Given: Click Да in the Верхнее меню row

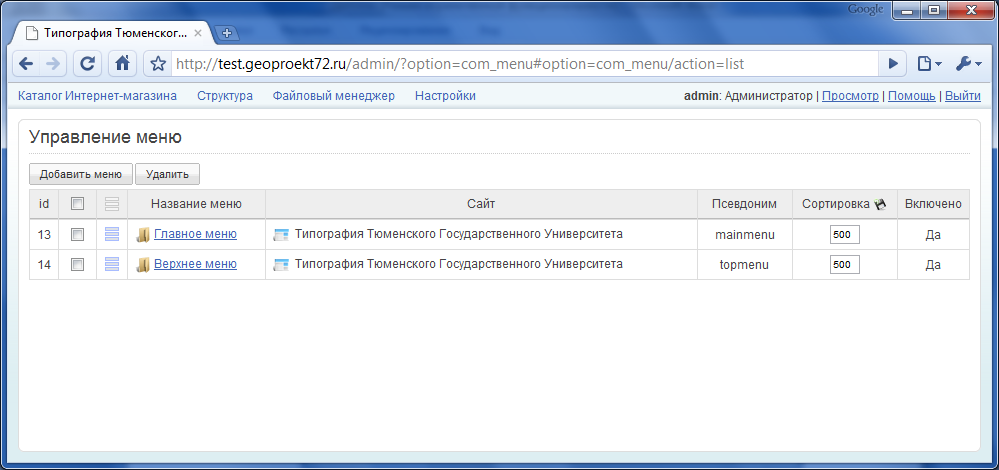Looking at the screenshot, I should click(933, 264).
